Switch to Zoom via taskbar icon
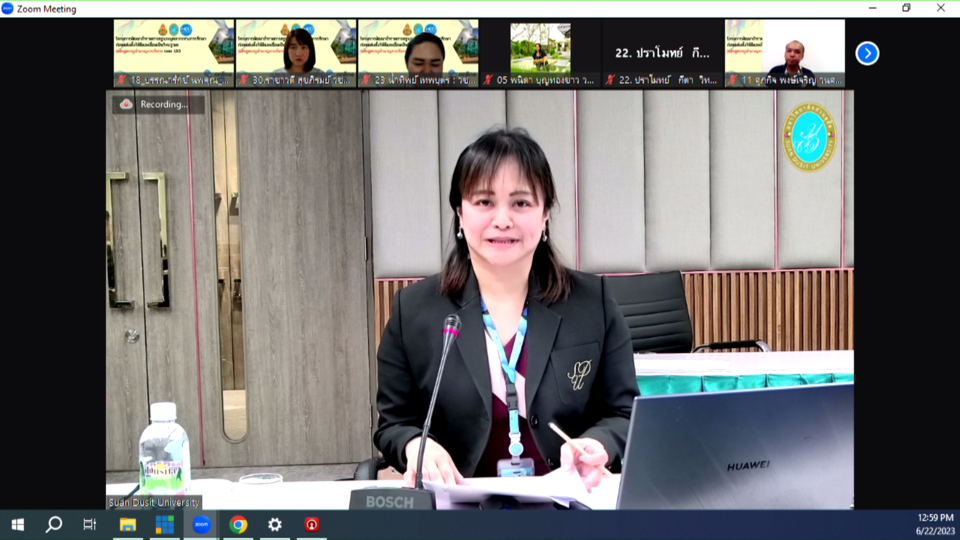960x540 pixels. tap(201, 525)
